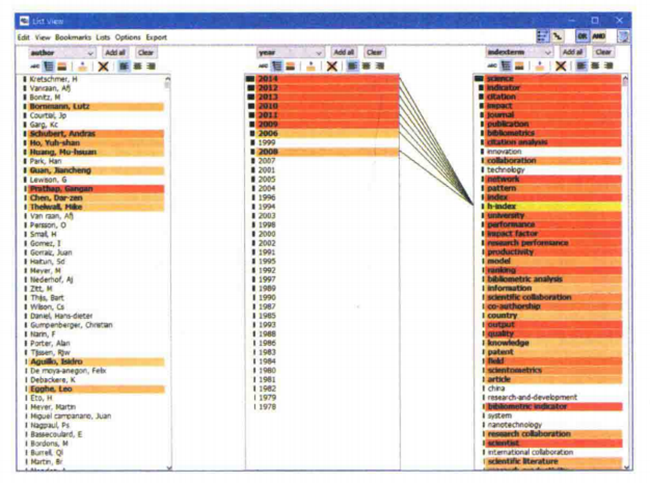Toggle the OR filter mode
650x483 pixels.
click(582, 36)
